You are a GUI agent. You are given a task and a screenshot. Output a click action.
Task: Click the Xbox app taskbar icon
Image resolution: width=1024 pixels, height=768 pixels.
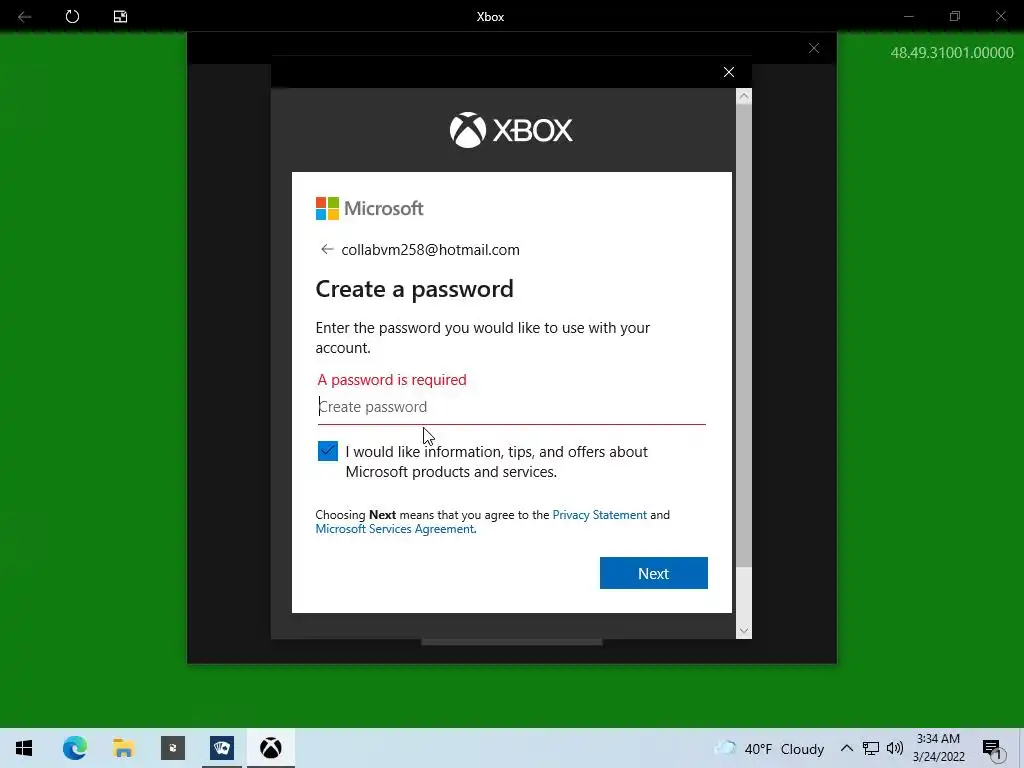271,748
